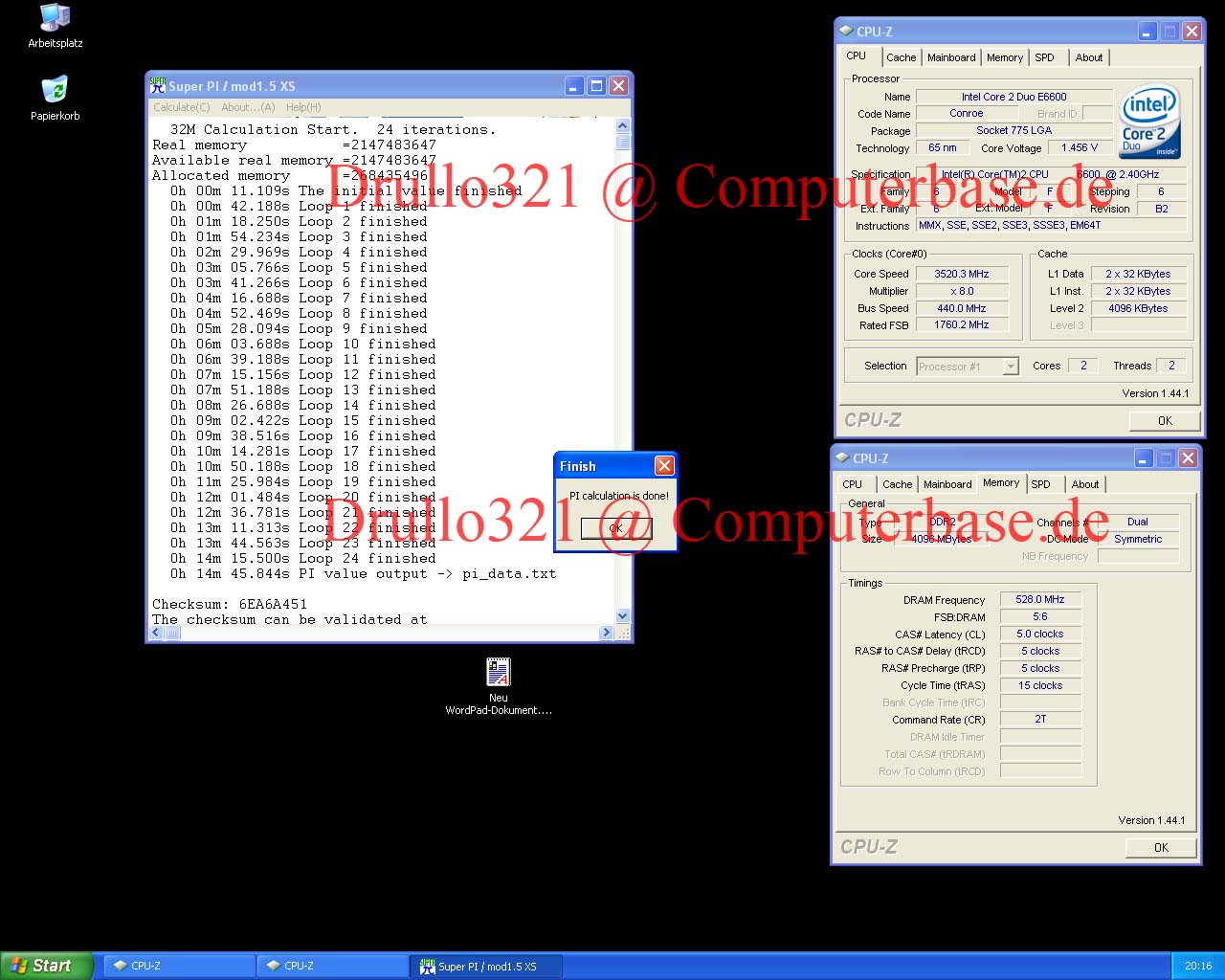Switch to Mainboard tab in bottom CPU-Z

947,484
